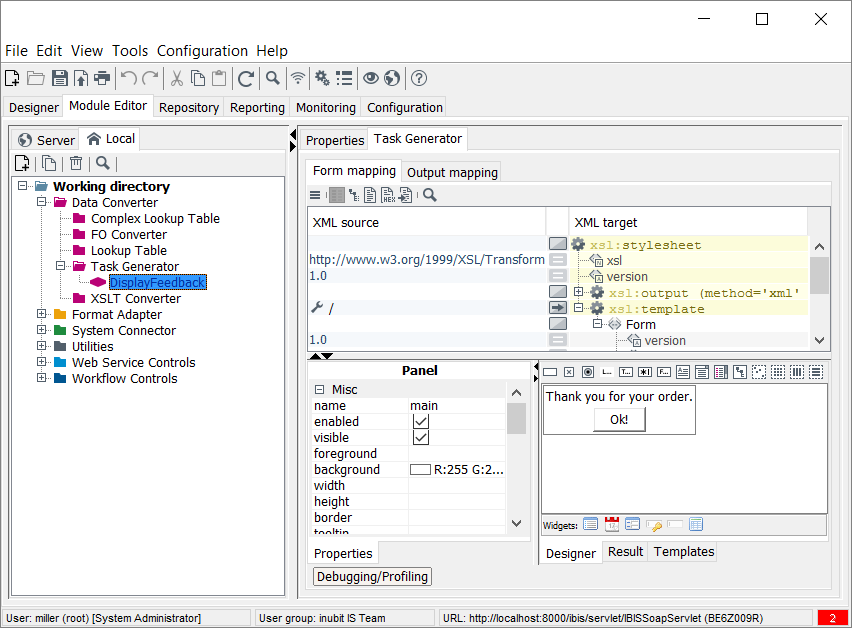
Task: Toggle the visible property checkbox
Action: (421, 438)
